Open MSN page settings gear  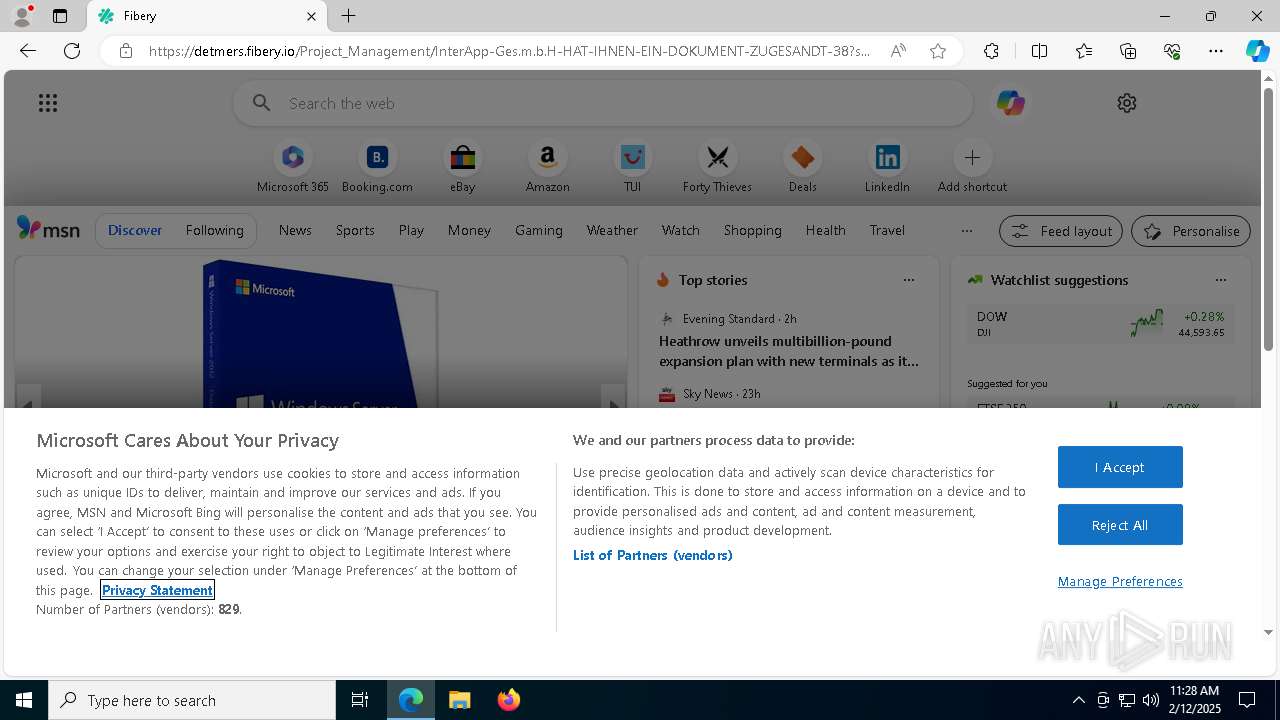point(1127,103)
